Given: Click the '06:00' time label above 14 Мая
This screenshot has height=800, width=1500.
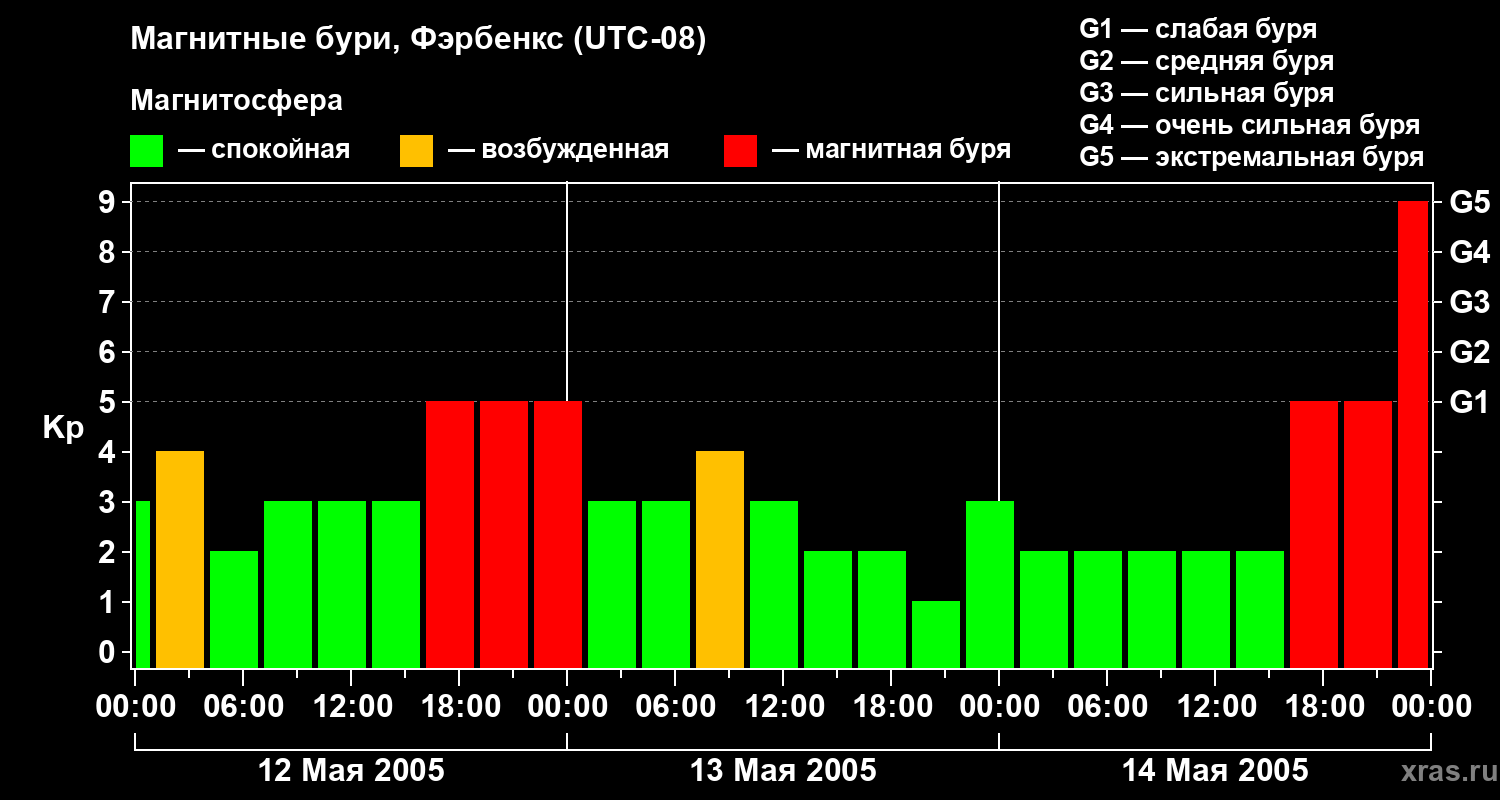Looking at the screenshot, I should coord(1107,707).
